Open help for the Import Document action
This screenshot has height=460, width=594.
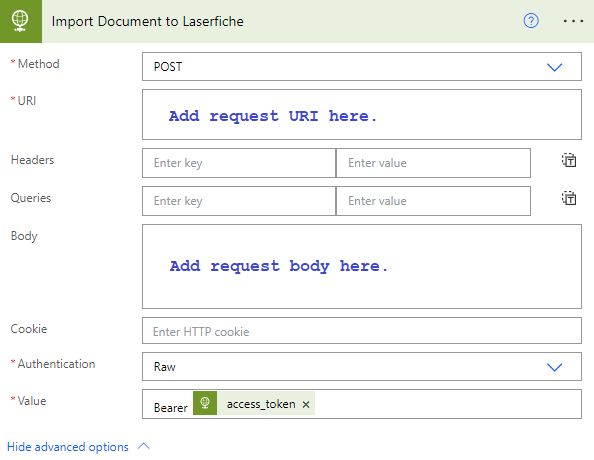531,21
